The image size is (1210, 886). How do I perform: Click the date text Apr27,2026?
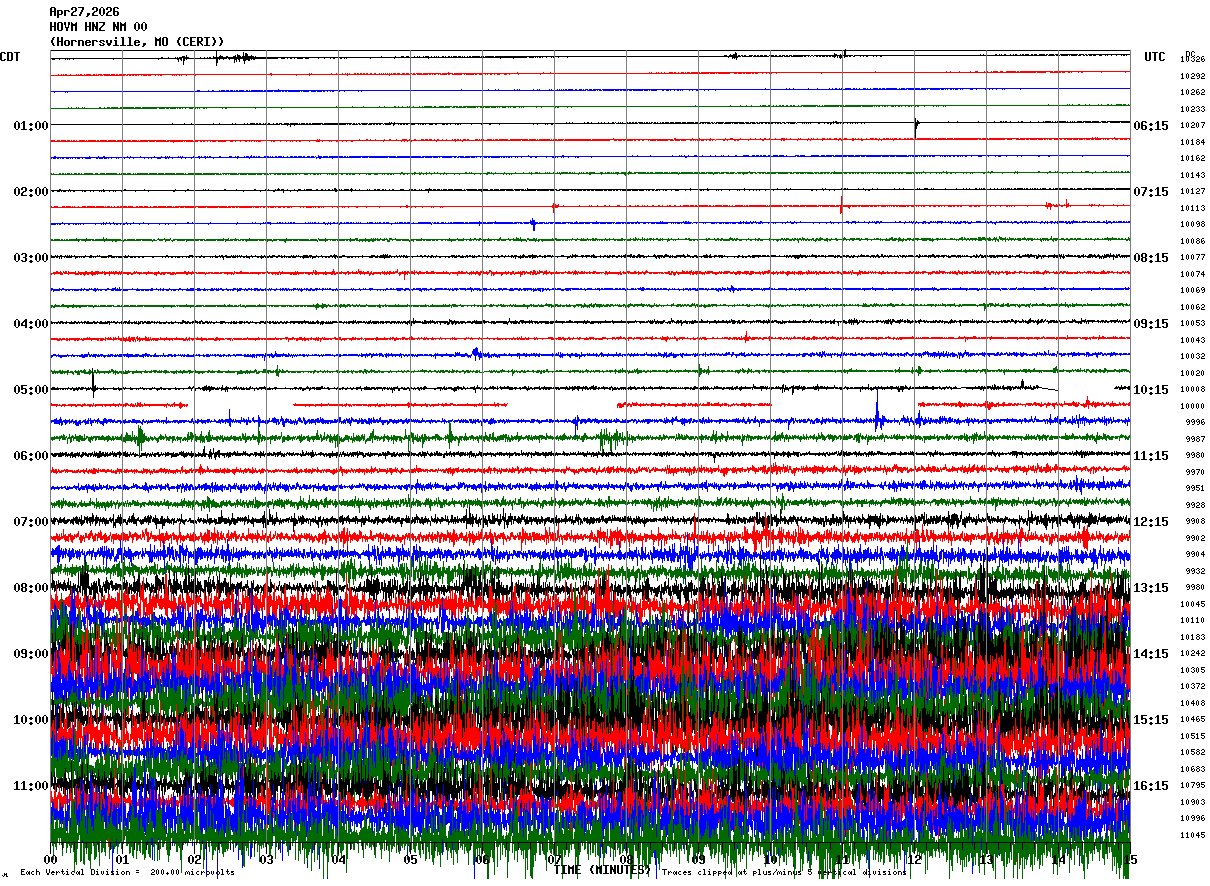[84, 12]
